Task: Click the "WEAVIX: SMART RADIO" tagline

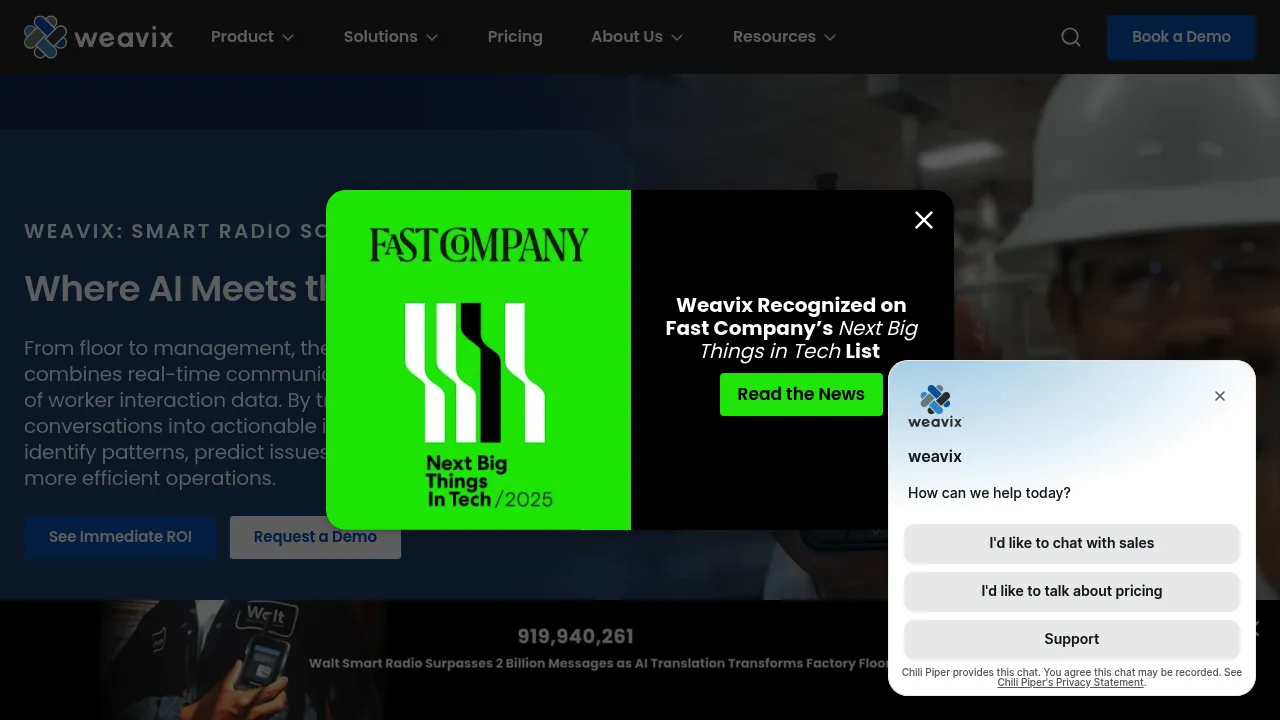Action: coord(175,231)
